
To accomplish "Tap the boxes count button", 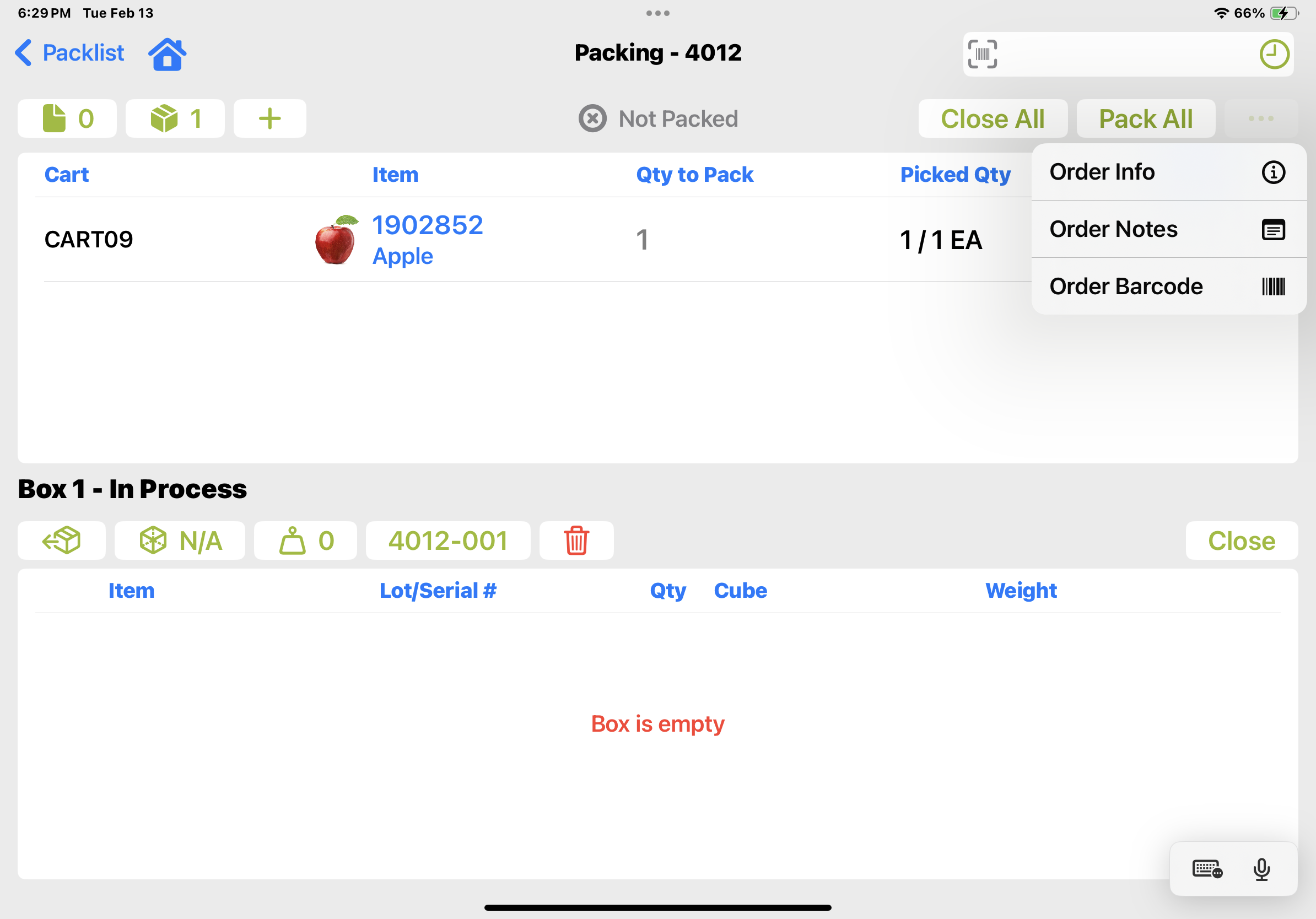I will [x=175, y=118].
